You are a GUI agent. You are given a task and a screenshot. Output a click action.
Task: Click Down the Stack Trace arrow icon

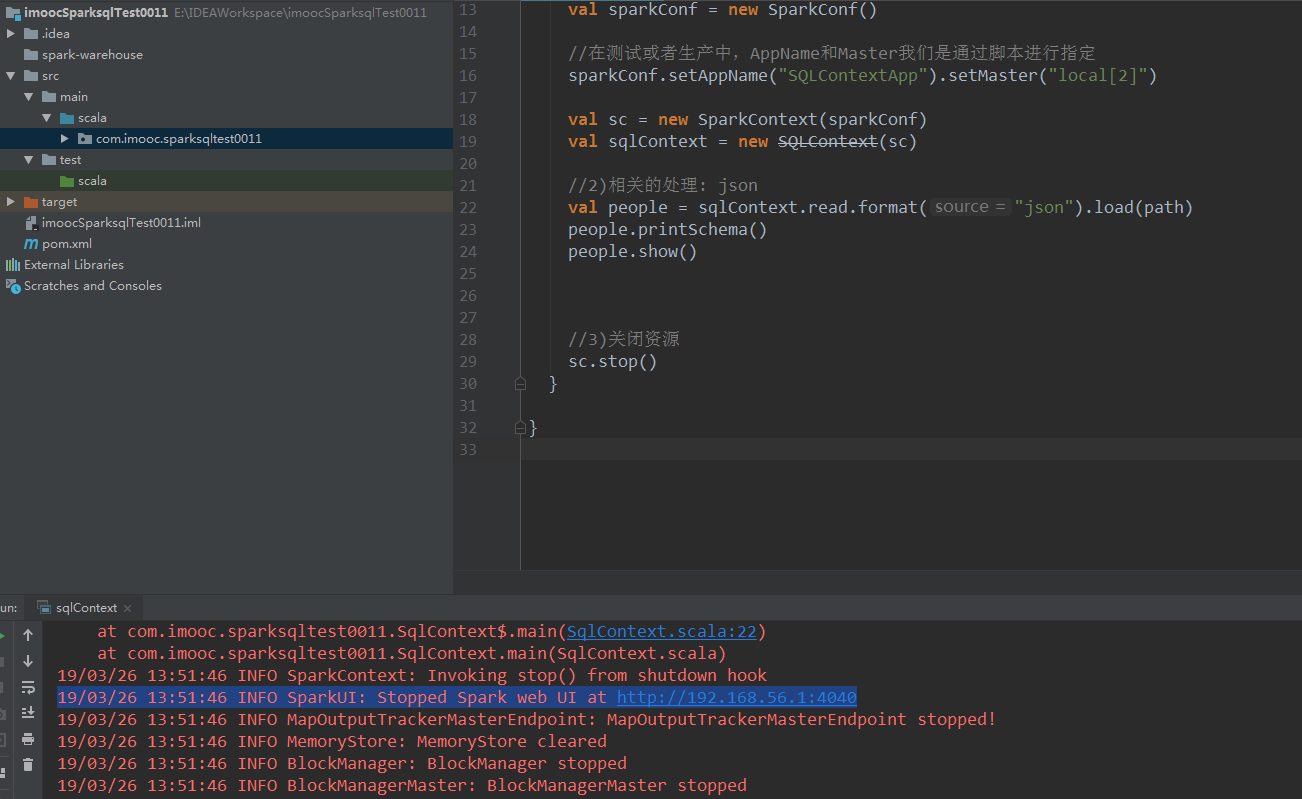[28, 661]
